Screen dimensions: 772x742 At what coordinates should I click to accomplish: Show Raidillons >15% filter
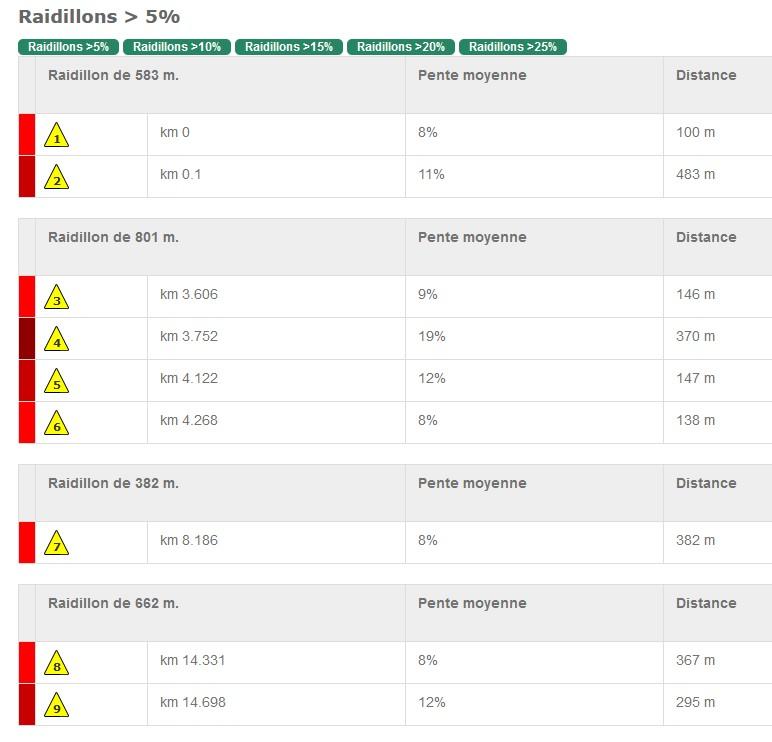[289, 47]
